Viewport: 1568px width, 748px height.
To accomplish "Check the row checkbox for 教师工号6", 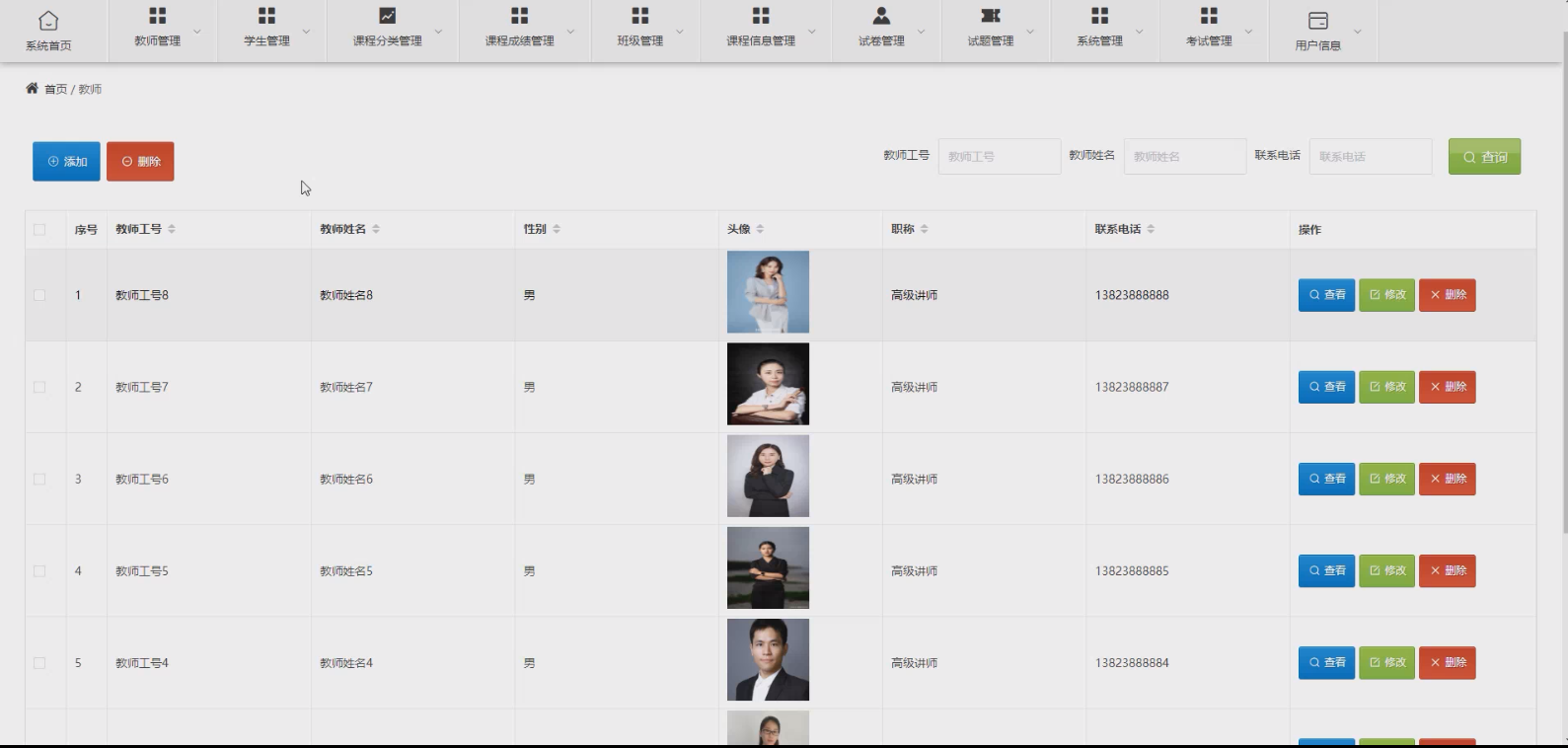I will click(39, 479).
